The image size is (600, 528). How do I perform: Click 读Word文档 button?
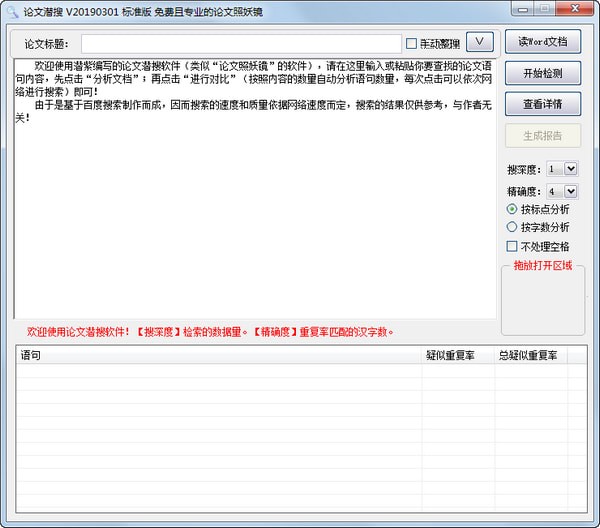click(x=542, y=42)
